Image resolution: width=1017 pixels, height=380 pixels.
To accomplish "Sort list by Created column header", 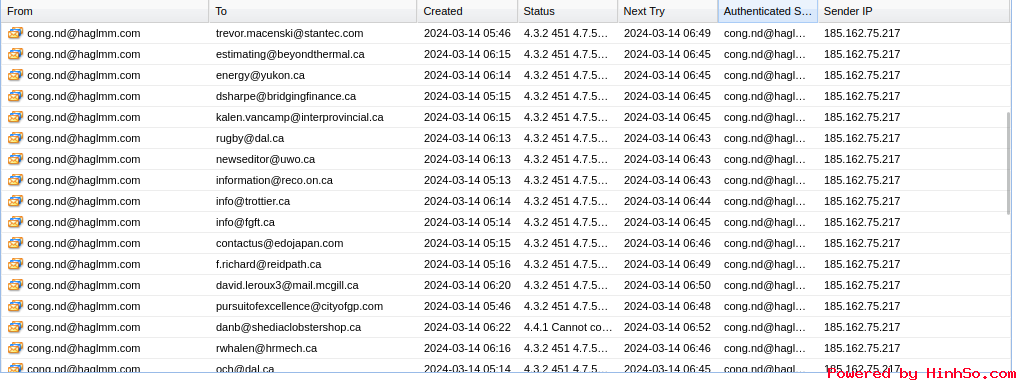I will tap(467, 11).
